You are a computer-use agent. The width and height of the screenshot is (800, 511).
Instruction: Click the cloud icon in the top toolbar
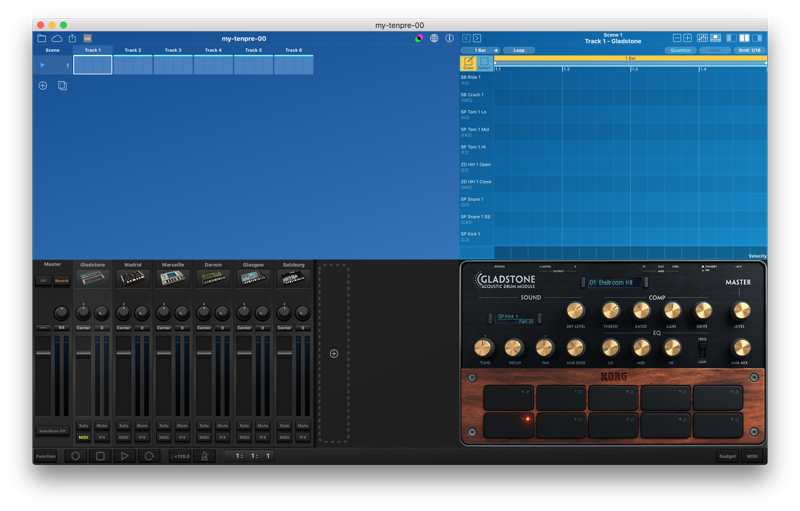[x=57, y=38]
